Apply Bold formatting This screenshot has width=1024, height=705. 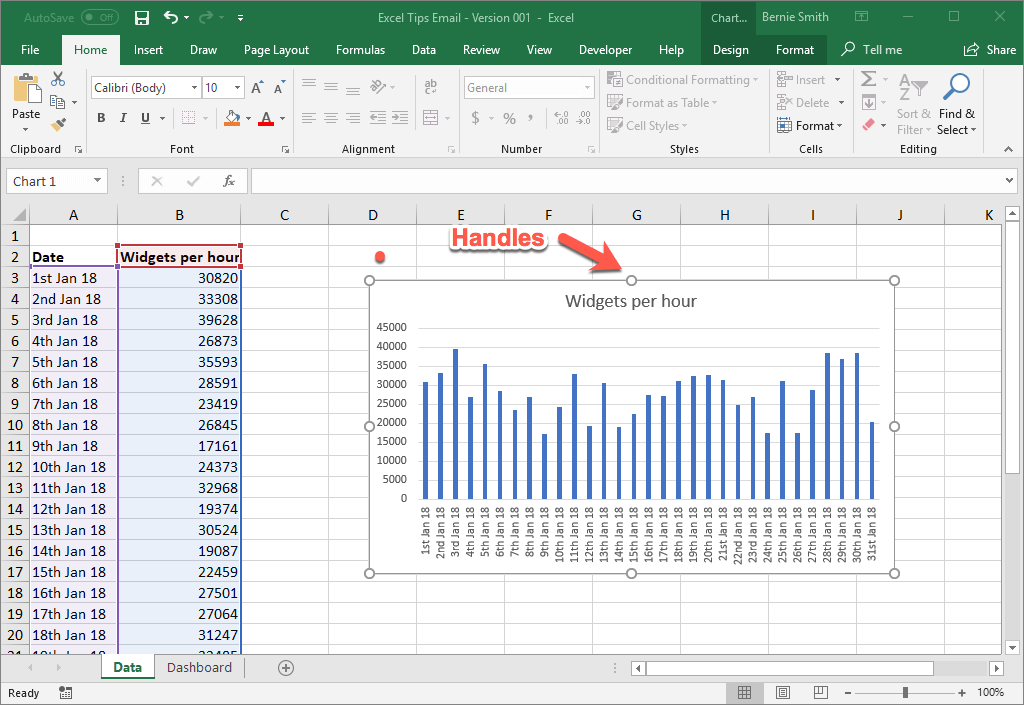pyautogui.click(x=101, y=118)
